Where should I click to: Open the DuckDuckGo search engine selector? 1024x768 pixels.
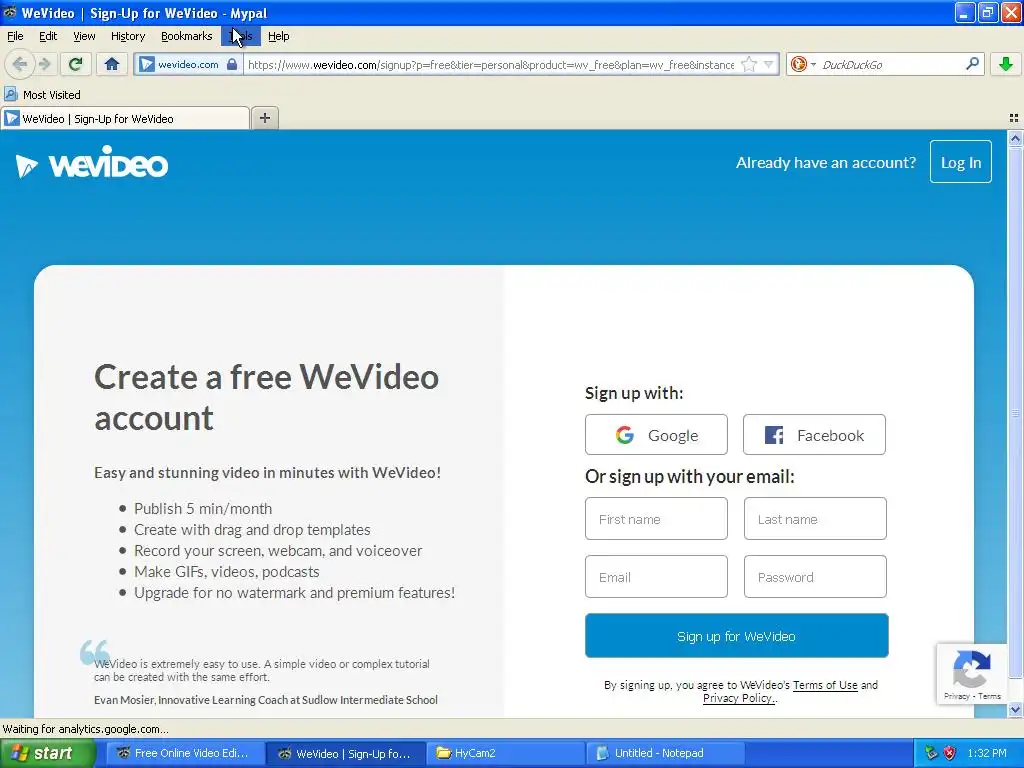pyautogui.click(x=803, y=65)
